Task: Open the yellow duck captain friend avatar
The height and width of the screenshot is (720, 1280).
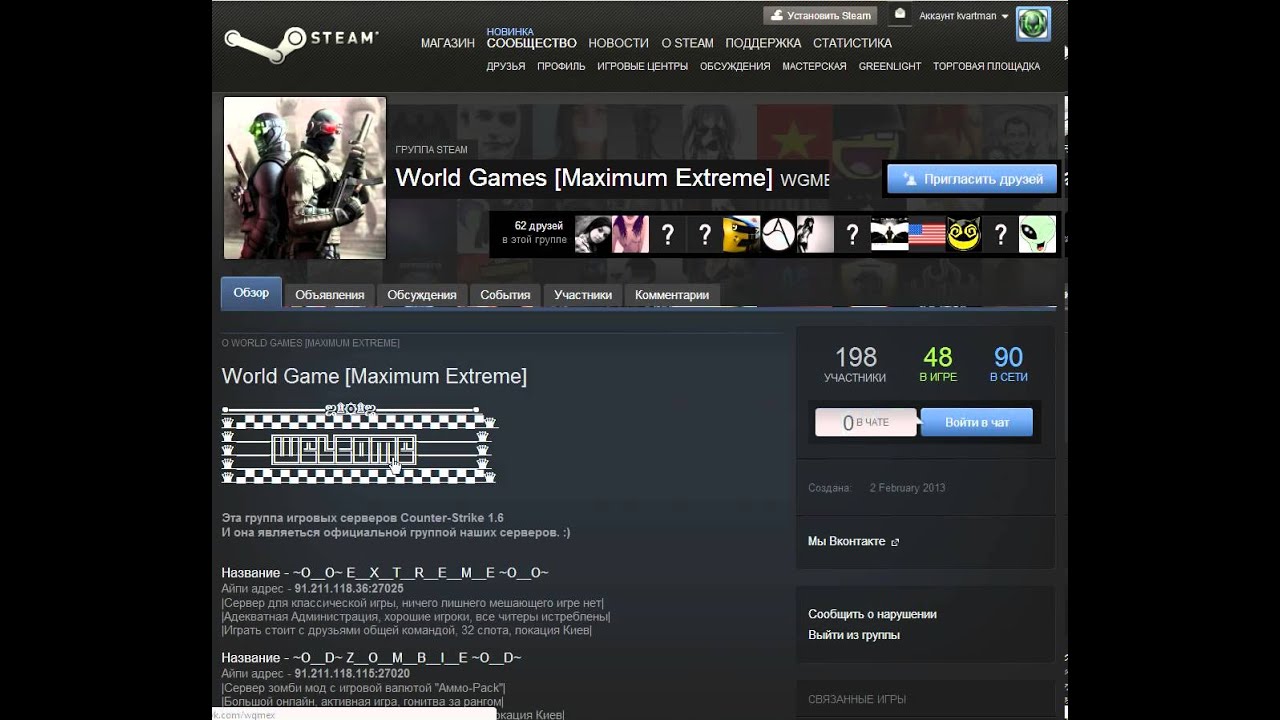Action: tap(741, 234)
